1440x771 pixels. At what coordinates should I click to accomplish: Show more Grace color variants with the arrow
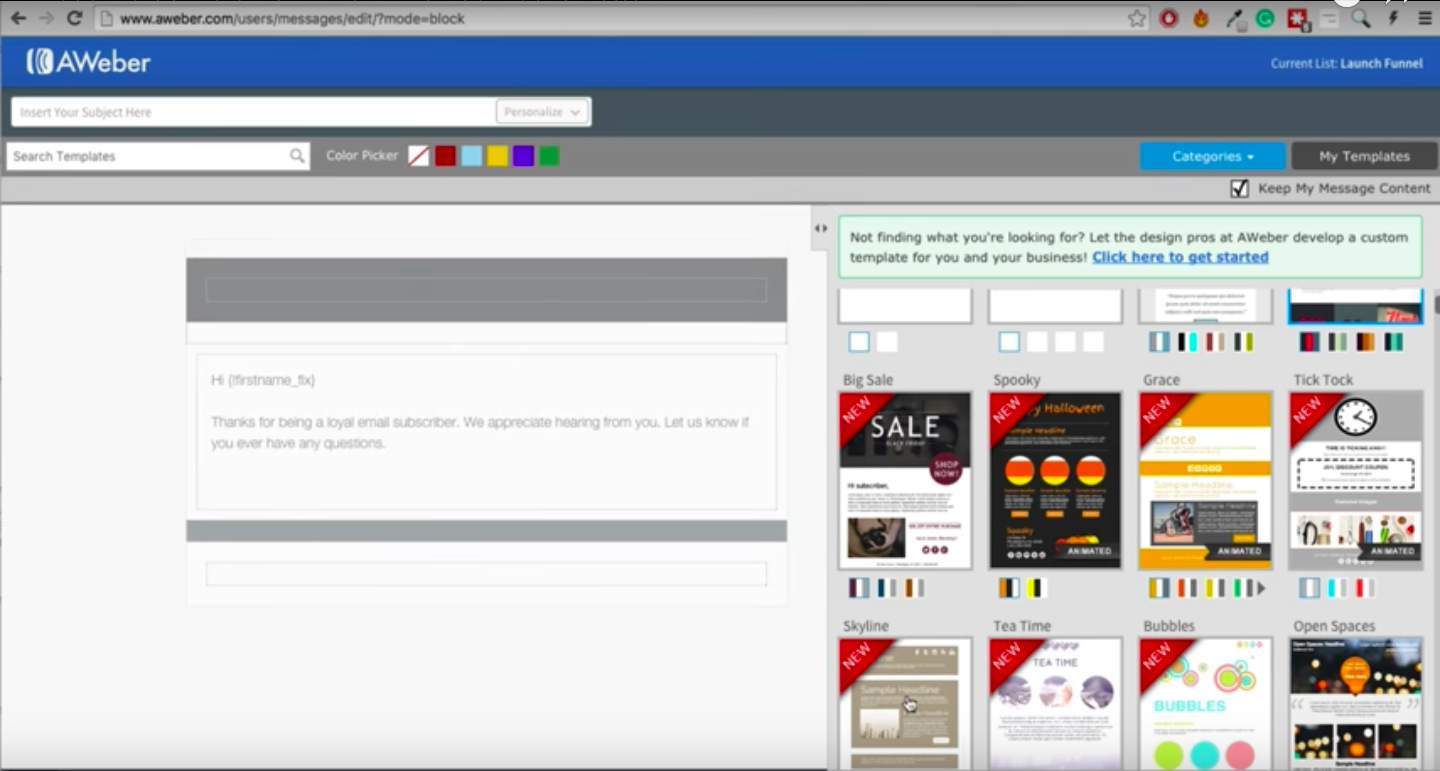tap(1261, 588)
